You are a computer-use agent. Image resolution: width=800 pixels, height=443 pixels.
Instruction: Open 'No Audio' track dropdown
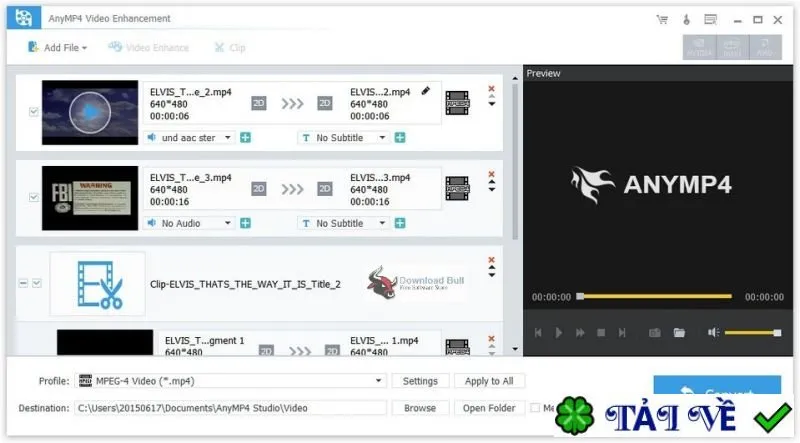(x=189, y=223)
